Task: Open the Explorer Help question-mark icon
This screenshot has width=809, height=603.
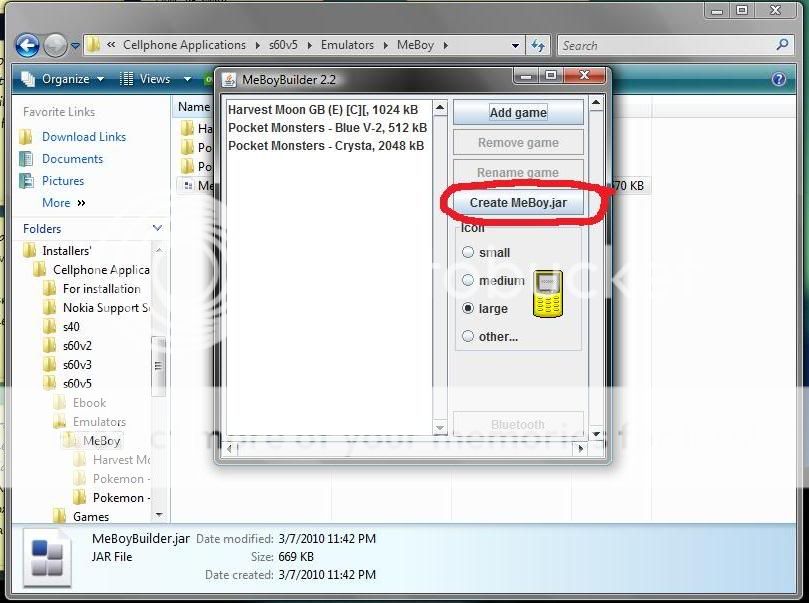Action: 779,79
